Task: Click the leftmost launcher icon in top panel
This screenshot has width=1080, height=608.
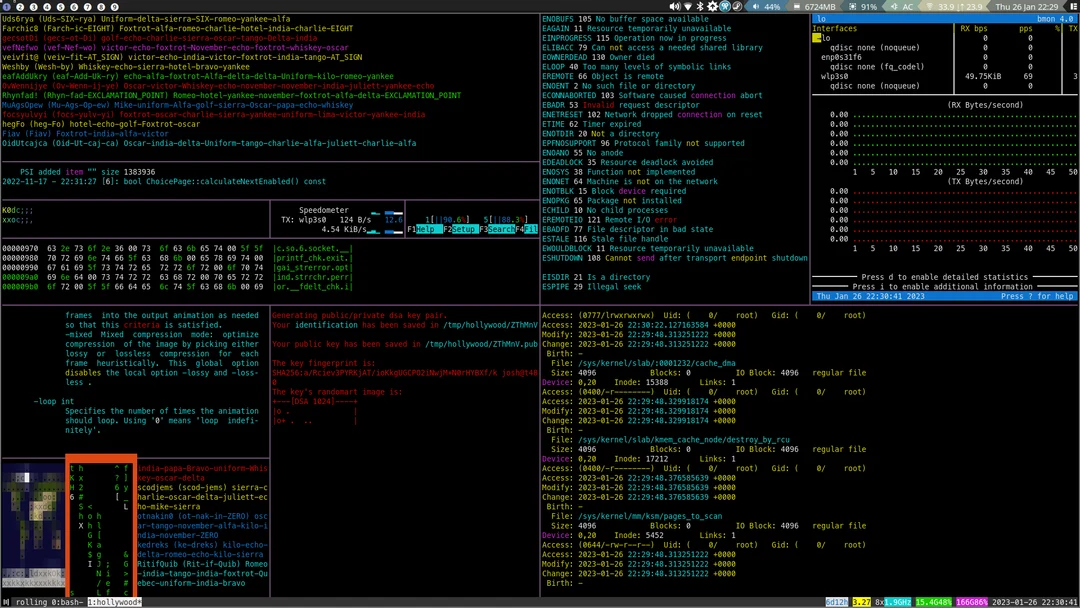Action: coord(7,6)
